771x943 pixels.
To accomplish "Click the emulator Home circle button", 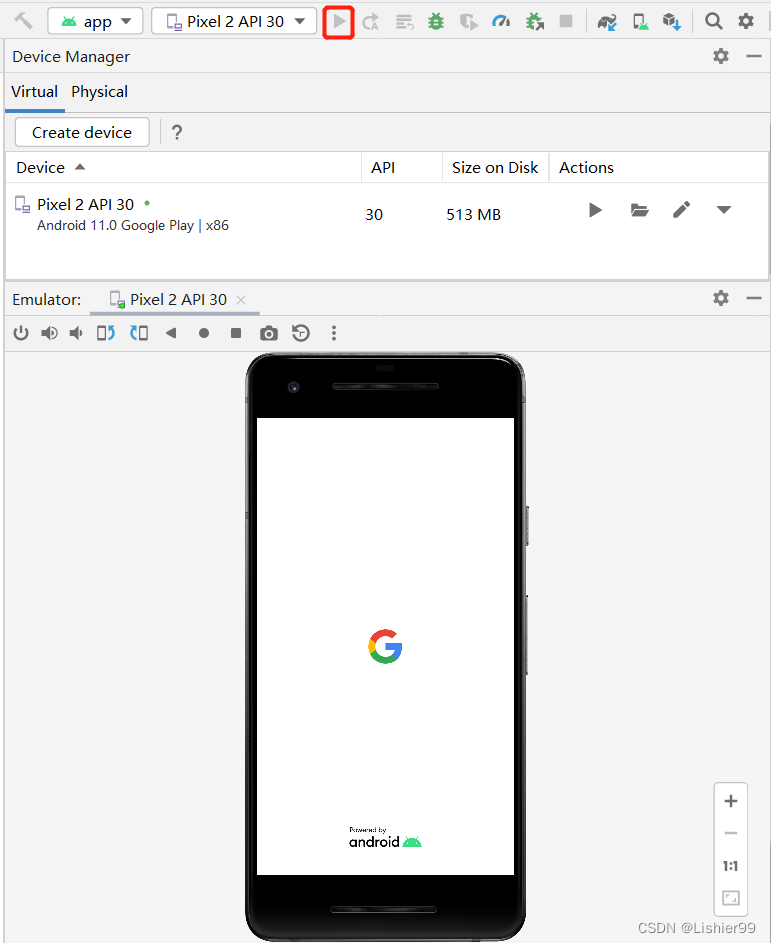I will coord(204,333).
